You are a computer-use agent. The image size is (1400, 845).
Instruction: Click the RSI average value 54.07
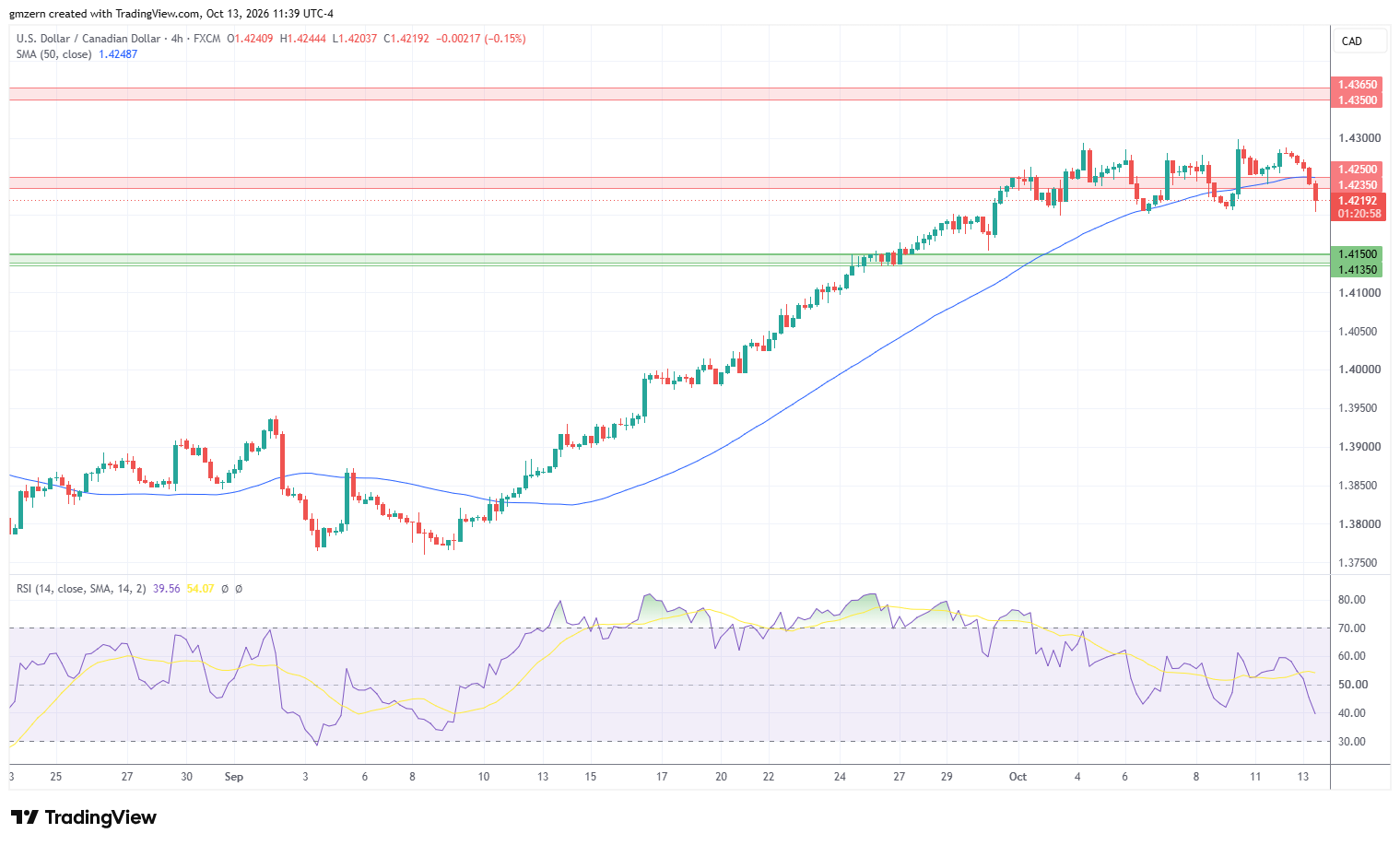pos(200,588)
